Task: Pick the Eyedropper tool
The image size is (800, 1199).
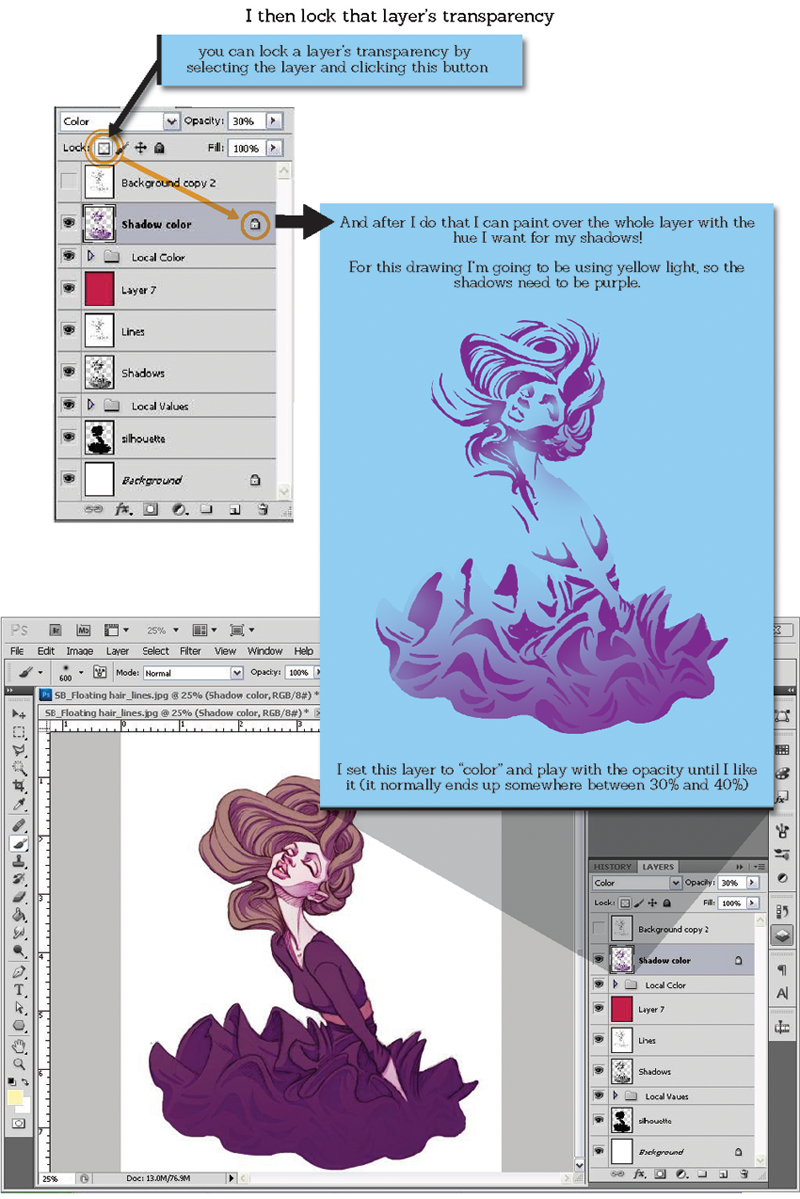Action: click(x=18, y=806)
